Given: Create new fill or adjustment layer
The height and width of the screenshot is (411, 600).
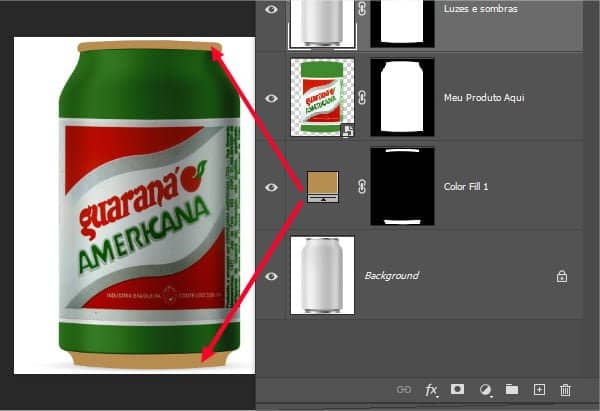Looking at the screenshot, I should point(486,390).
